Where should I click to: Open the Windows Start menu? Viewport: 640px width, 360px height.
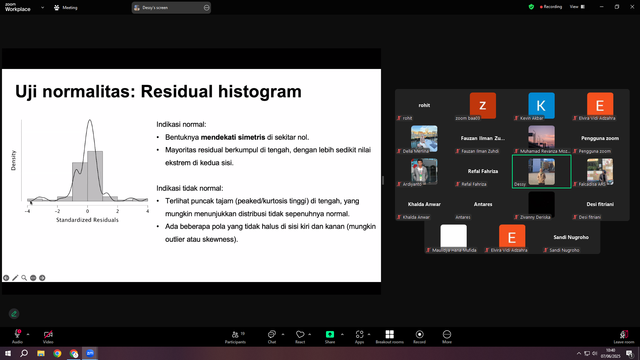[x=8, y=353]
